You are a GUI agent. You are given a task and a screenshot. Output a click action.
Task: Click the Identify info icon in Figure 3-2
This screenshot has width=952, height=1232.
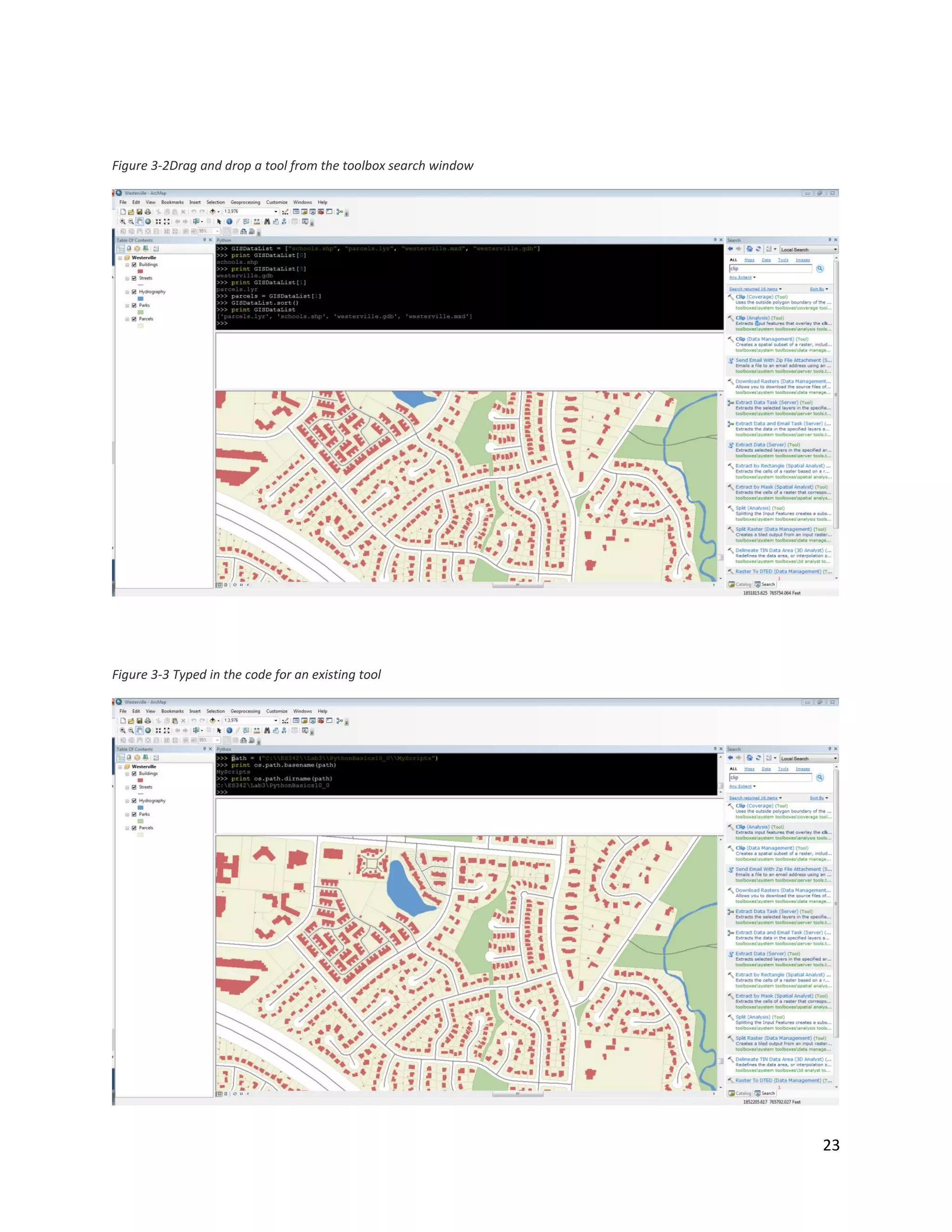[230, 222]
